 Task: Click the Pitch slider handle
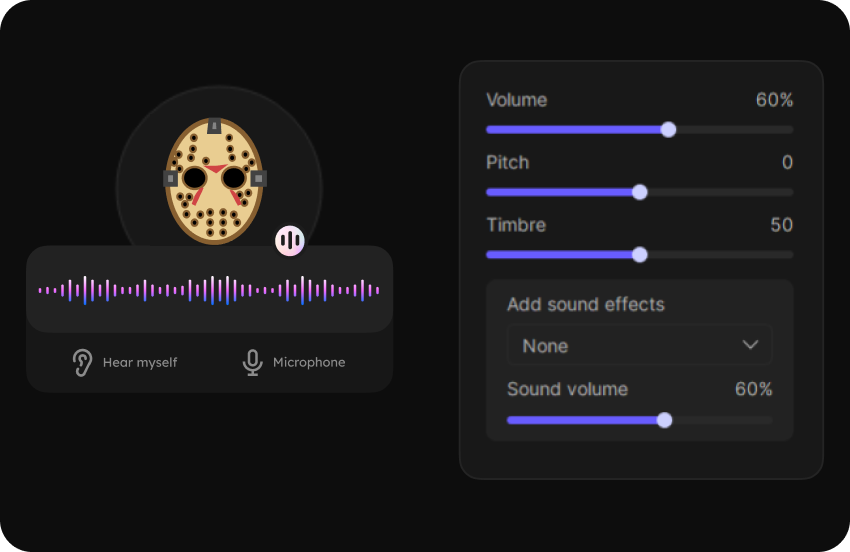[x=640, y=192]
